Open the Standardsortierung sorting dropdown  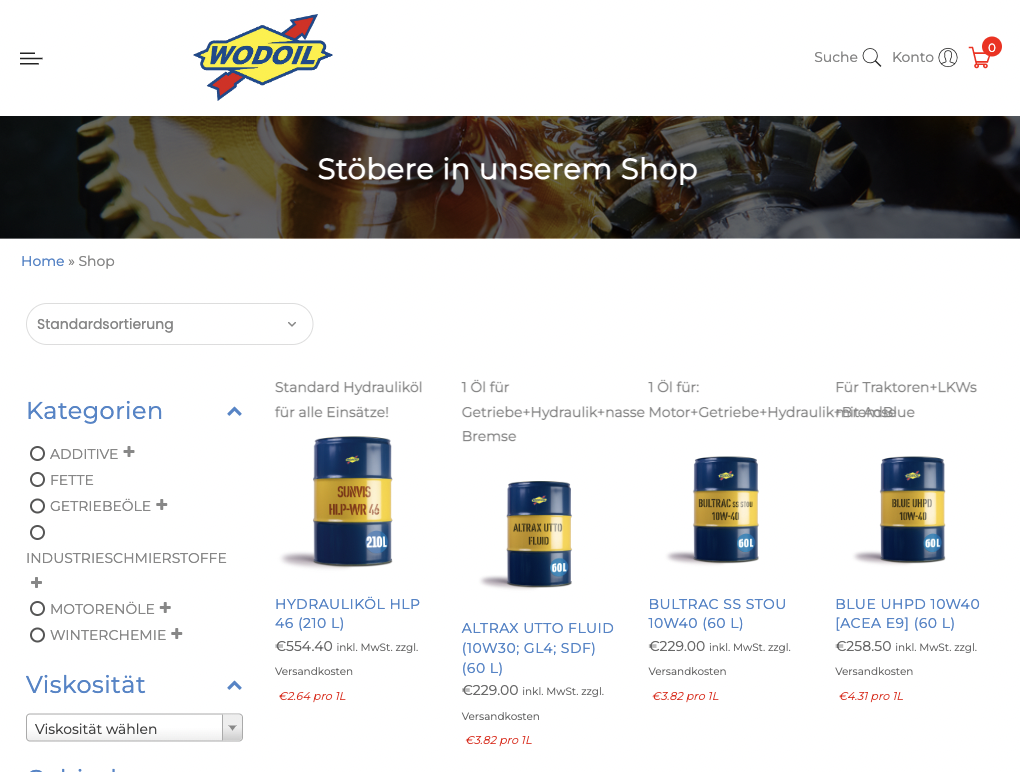point(170,324)
